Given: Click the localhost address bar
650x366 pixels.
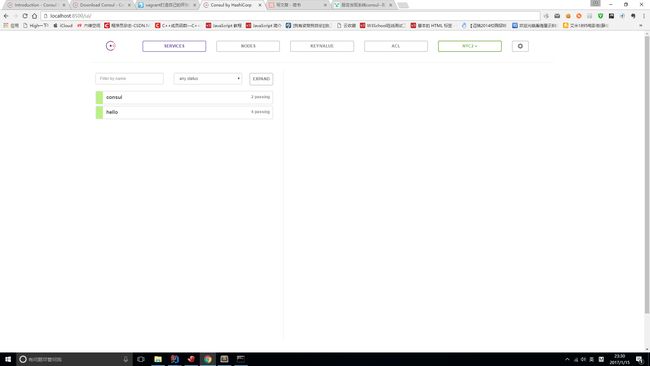Looking at the screenshot, I should click(290, 16).
